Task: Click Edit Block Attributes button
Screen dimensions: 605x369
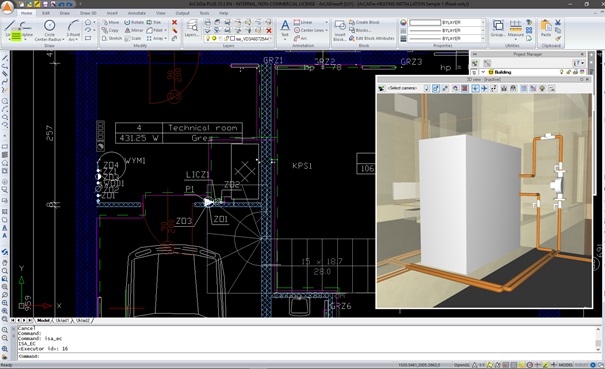Action: click(x=372, y=38)
